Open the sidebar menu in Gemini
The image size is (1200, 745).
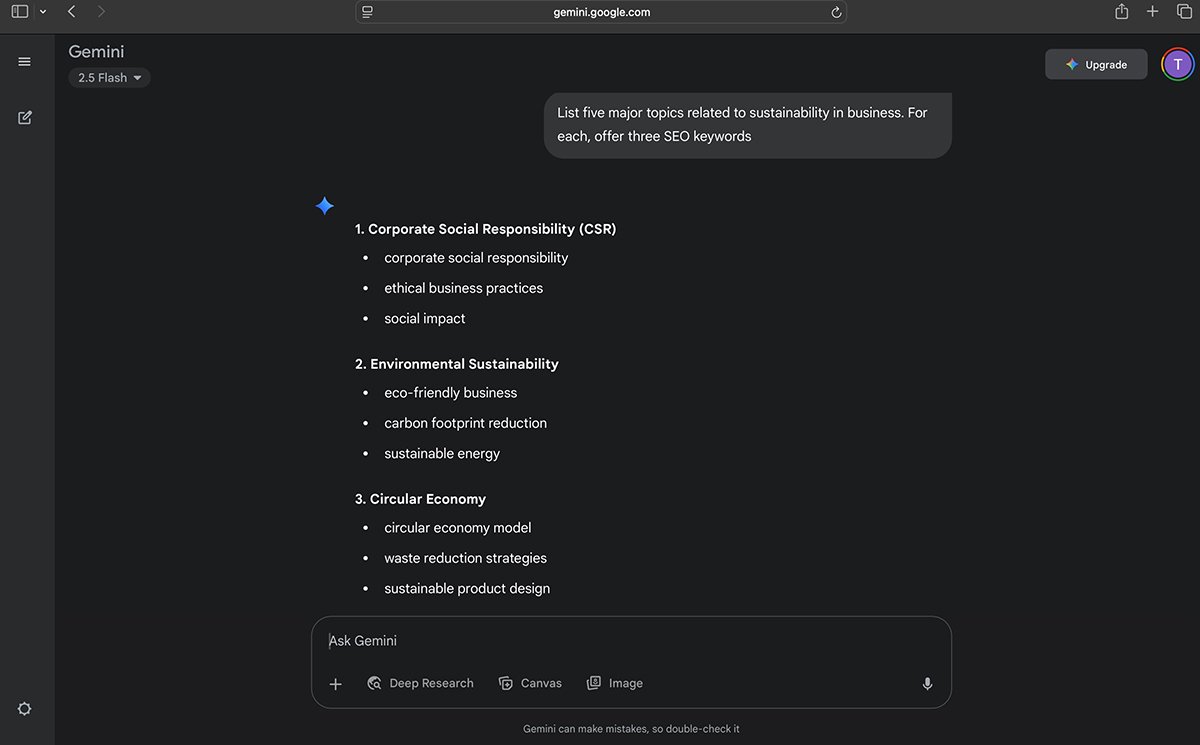pos(24,61)
